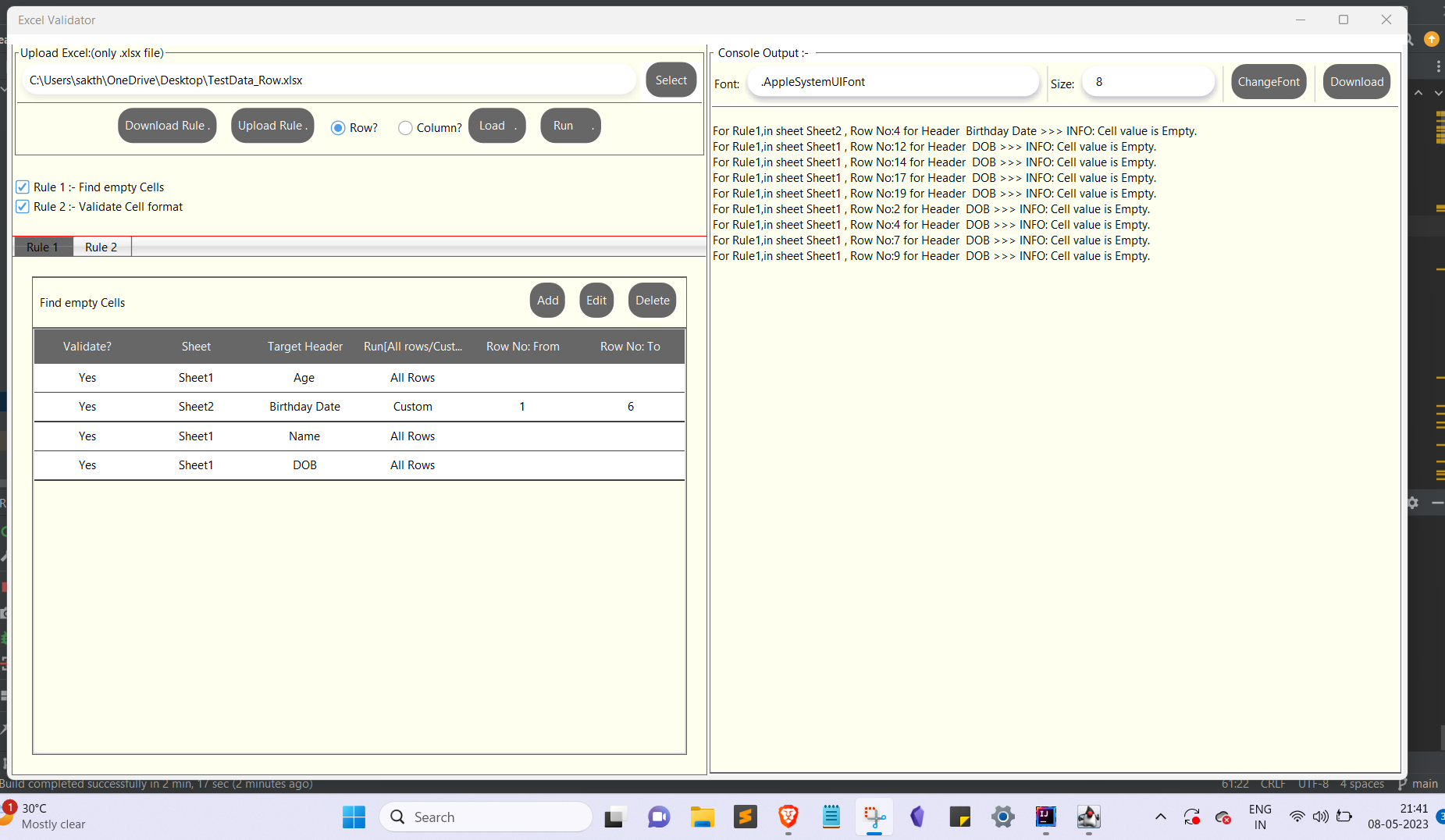The image size is (1445, 840).
Task: Open Sublime Text from taskbar
Action: 746,817
